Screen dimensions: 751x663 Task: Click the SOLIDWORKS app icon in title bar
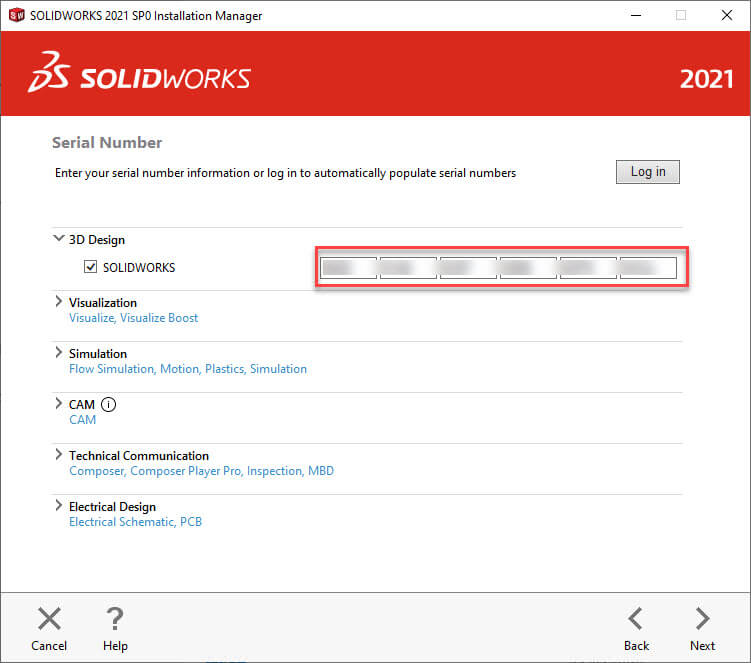pyautogui.click(x=16, y=15)
